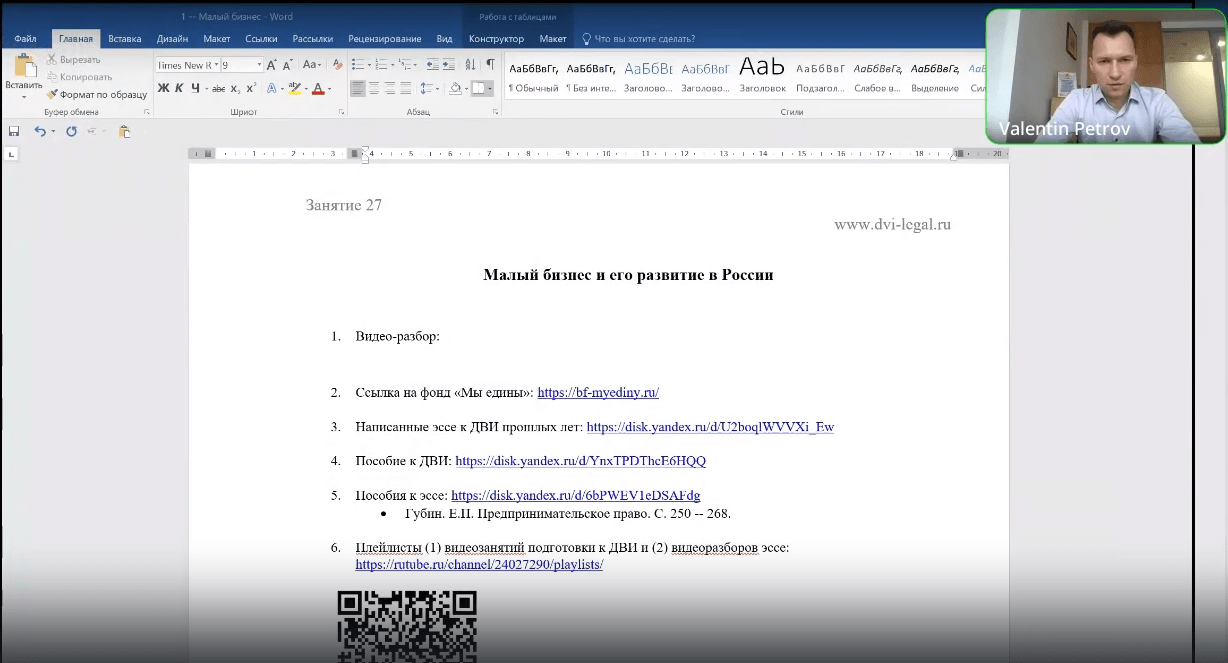
Task: Apply numbered list formatting
Action: (x=381, y=65)
